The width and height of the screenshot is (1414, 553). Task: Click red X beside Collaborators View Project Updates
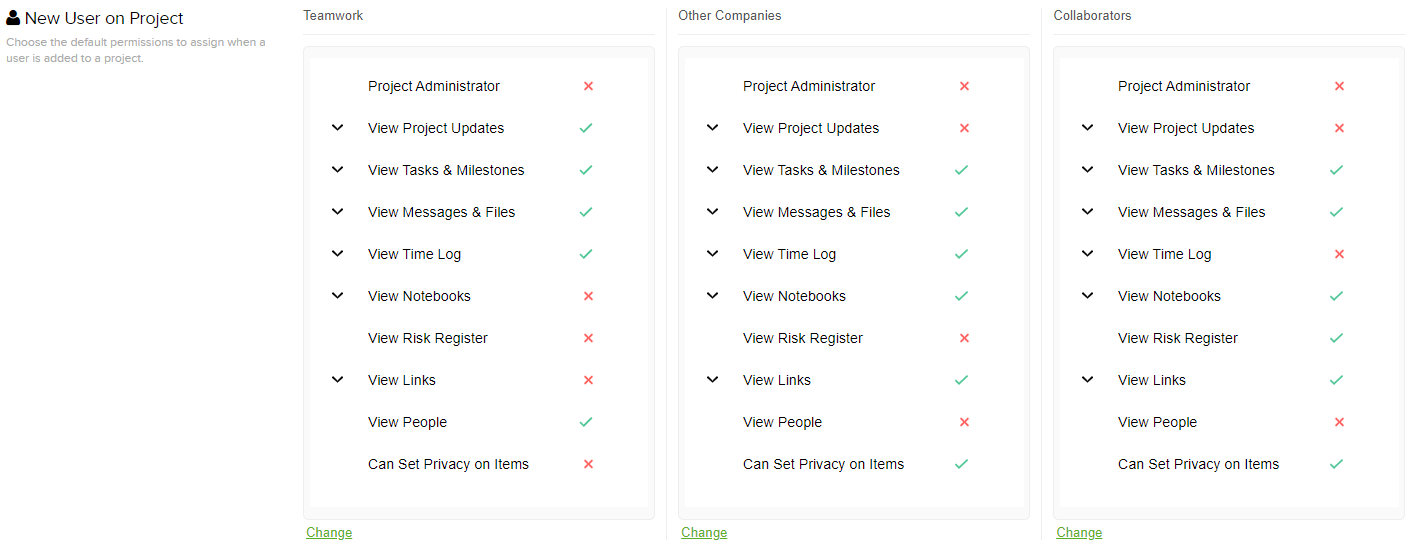tap(1339, 128)
